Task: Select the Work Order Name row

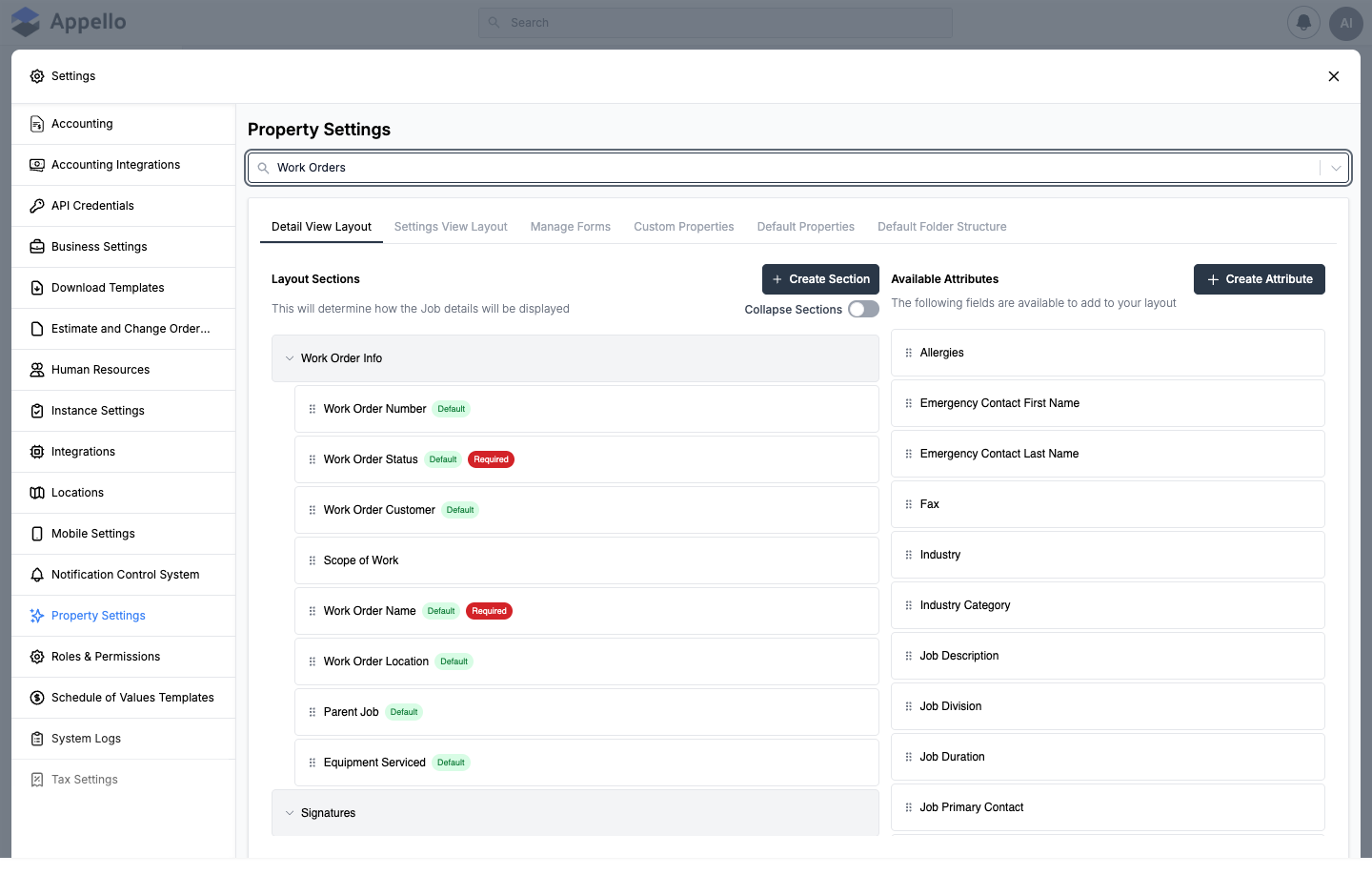Action: [587, 611]
